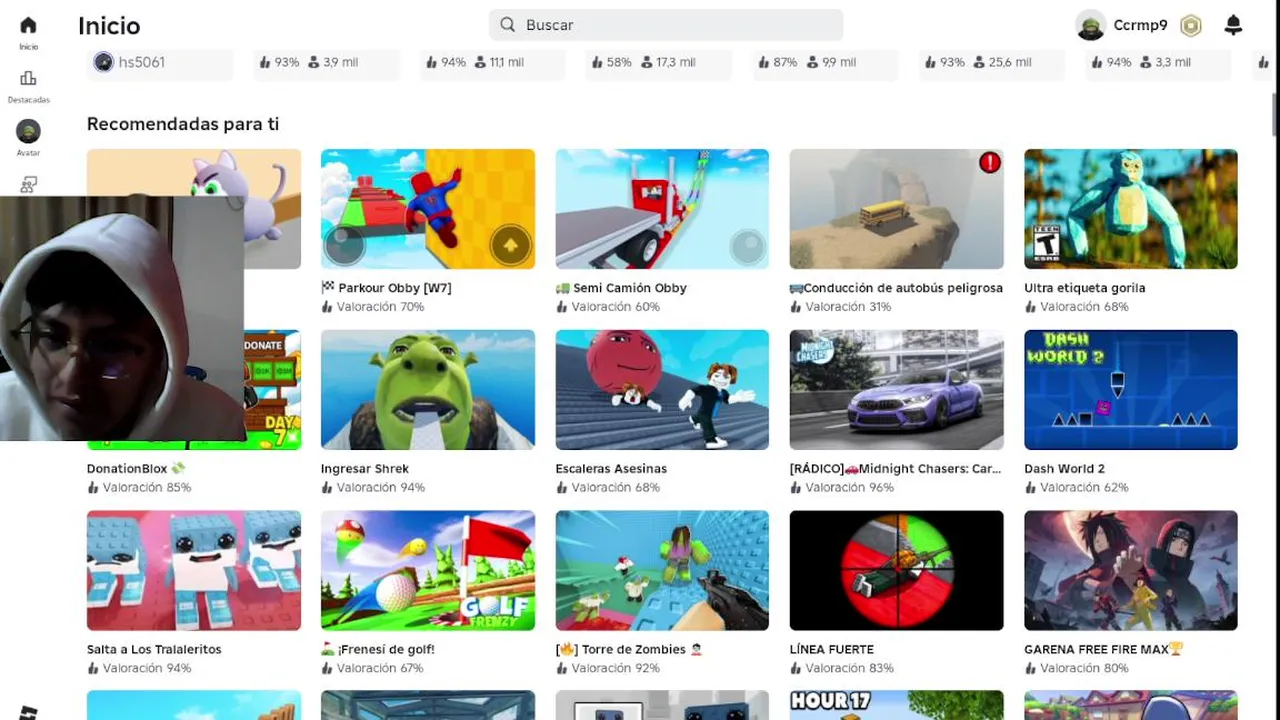Click the magnifier icon in search bar

[x=508, y=25]
